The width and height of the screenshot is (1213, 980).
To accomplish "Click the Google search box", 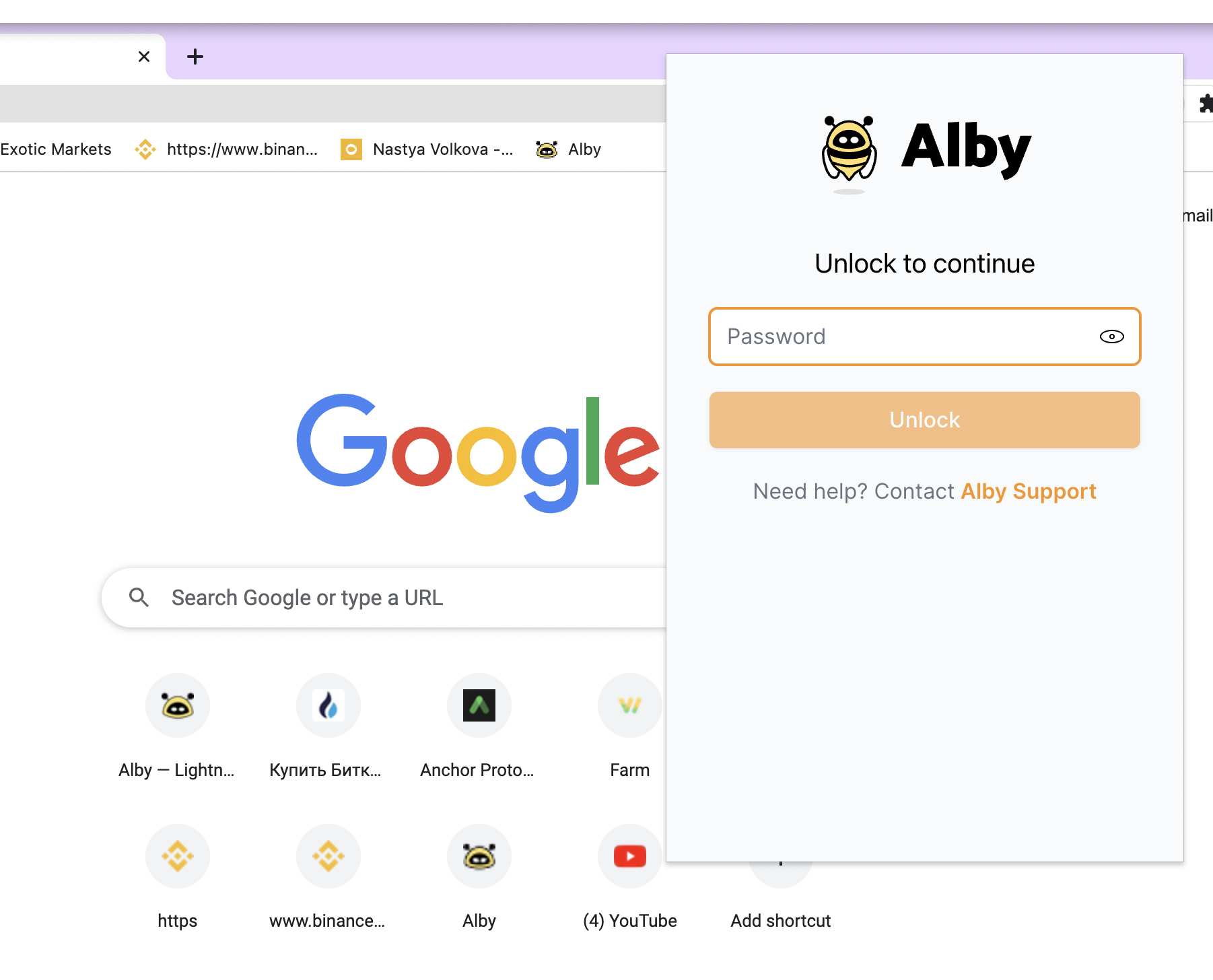I will pos(384,598).
